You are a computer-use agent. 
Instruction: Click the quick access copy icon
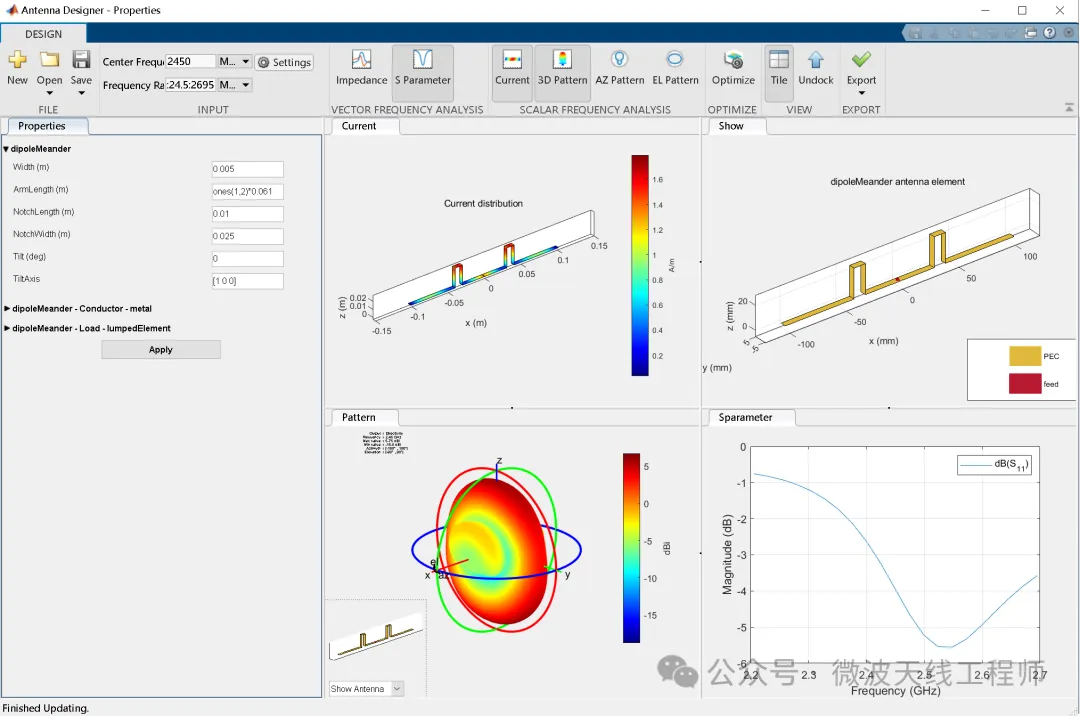coord(954,32)
